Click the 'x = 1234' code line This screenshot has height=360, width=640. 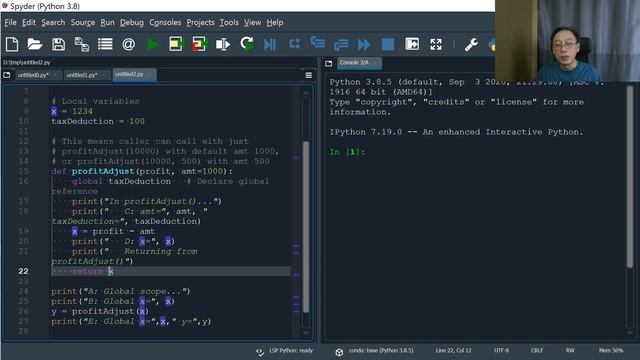click(x=72, y=111)
